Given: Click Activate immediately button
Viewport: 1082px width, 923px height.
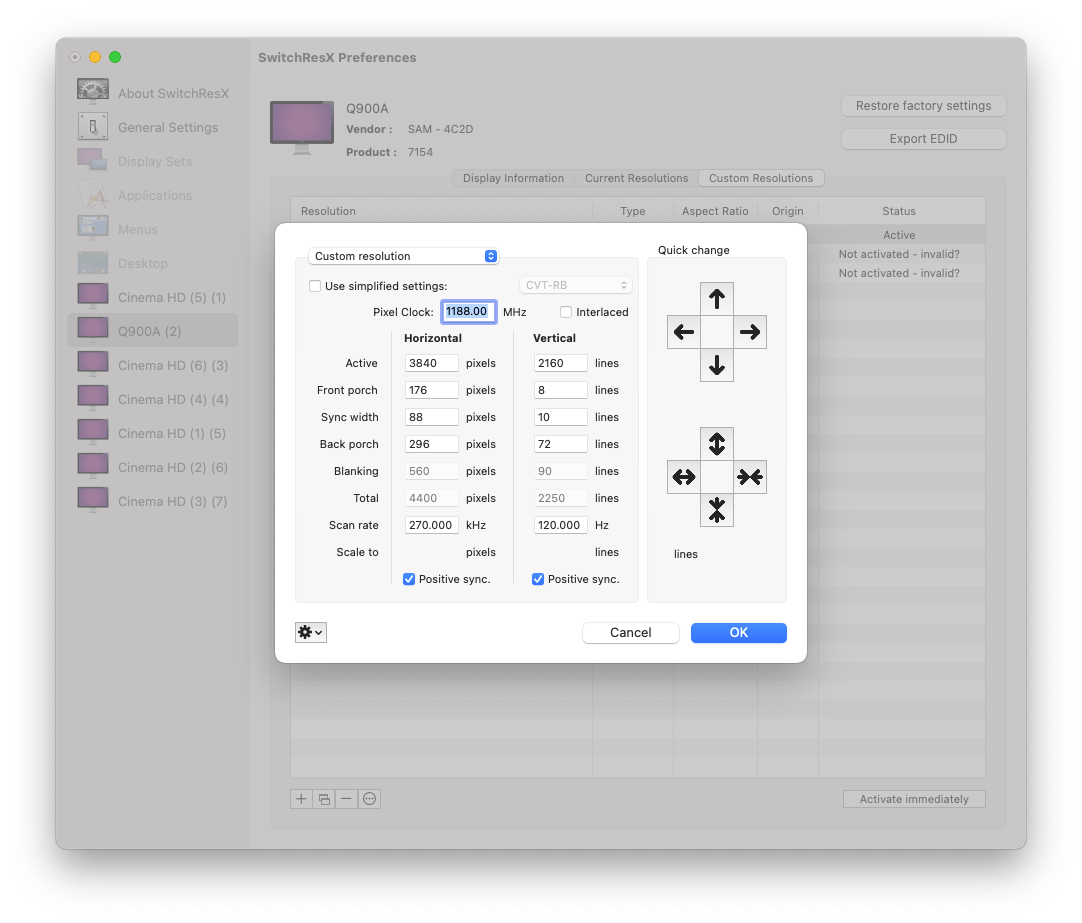Looking at the screenshot, I should tap(914, 799).
